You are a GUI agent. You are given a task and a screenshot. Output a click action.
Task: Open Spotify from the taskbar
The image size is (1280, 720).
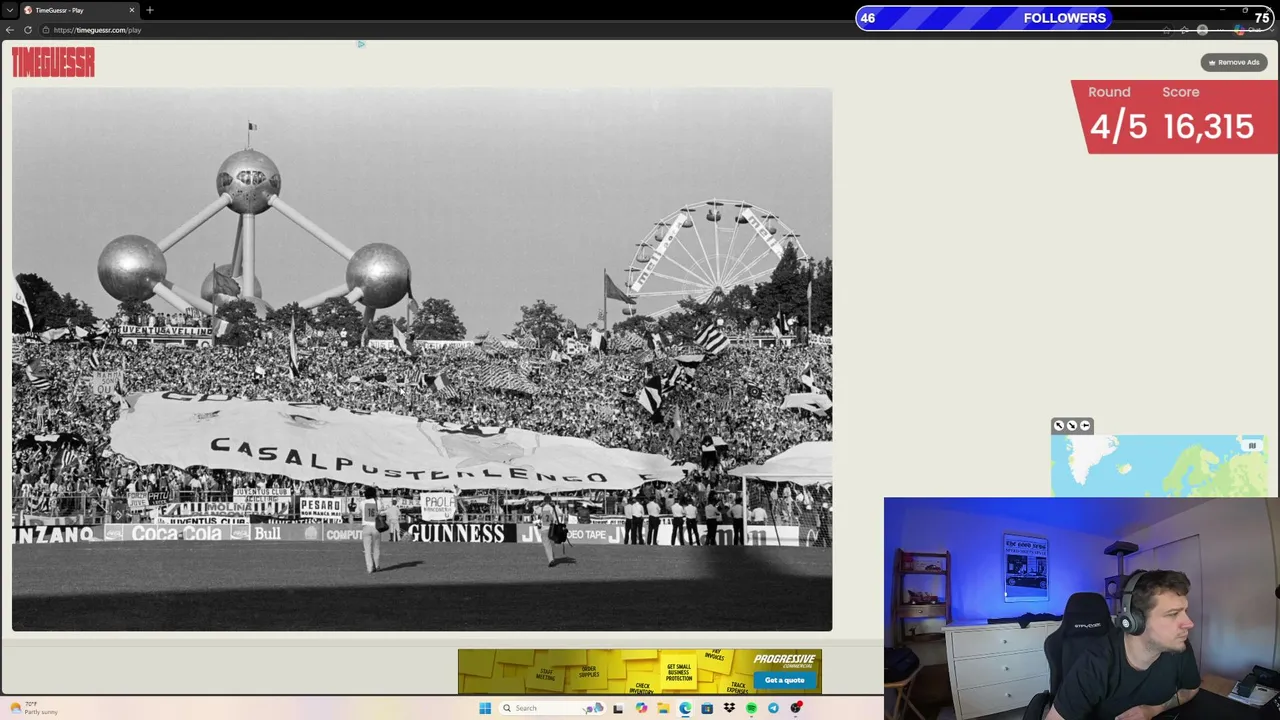pos(751,708)
